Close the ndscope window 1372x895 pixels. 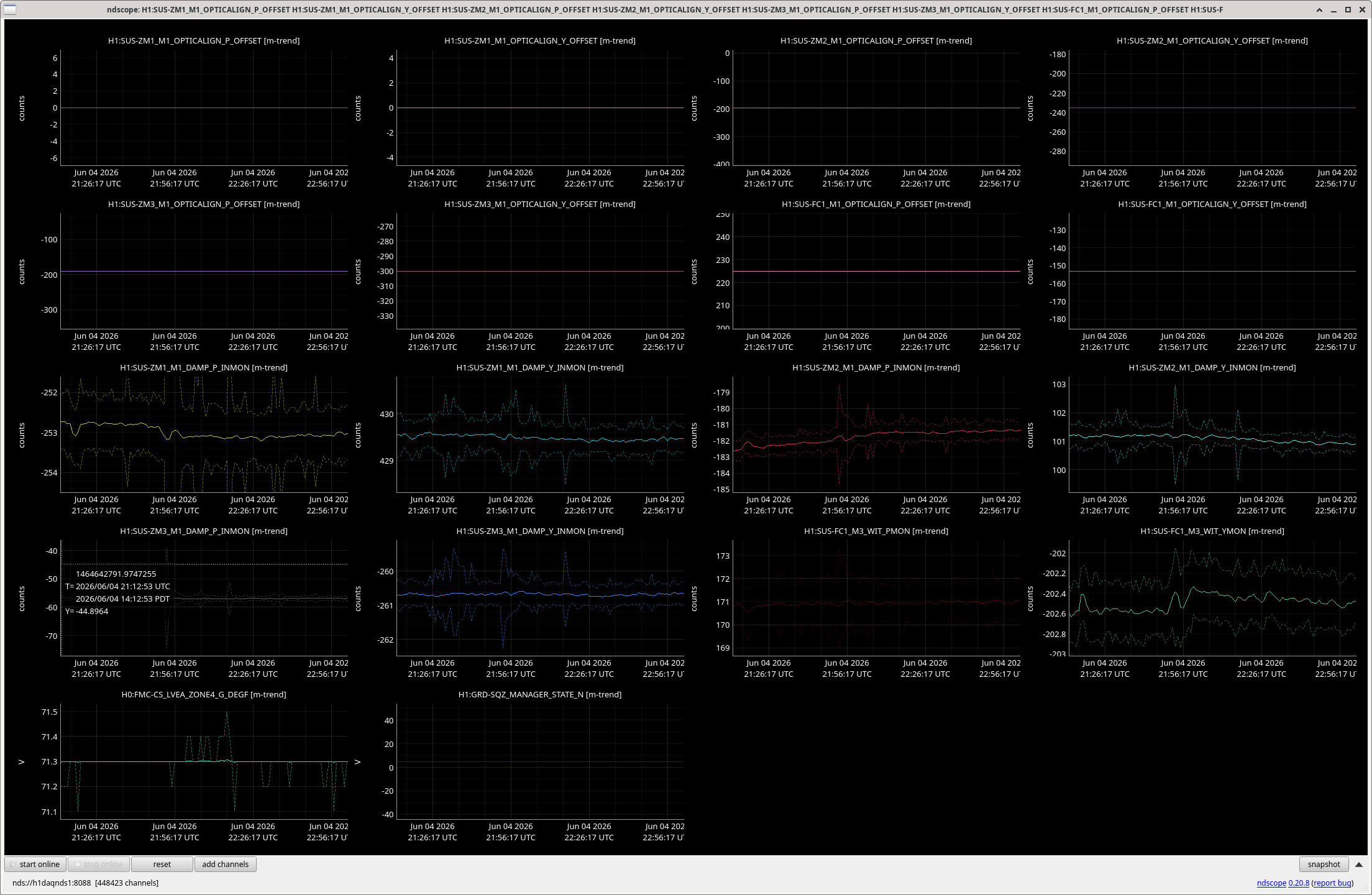(1362, 9)
